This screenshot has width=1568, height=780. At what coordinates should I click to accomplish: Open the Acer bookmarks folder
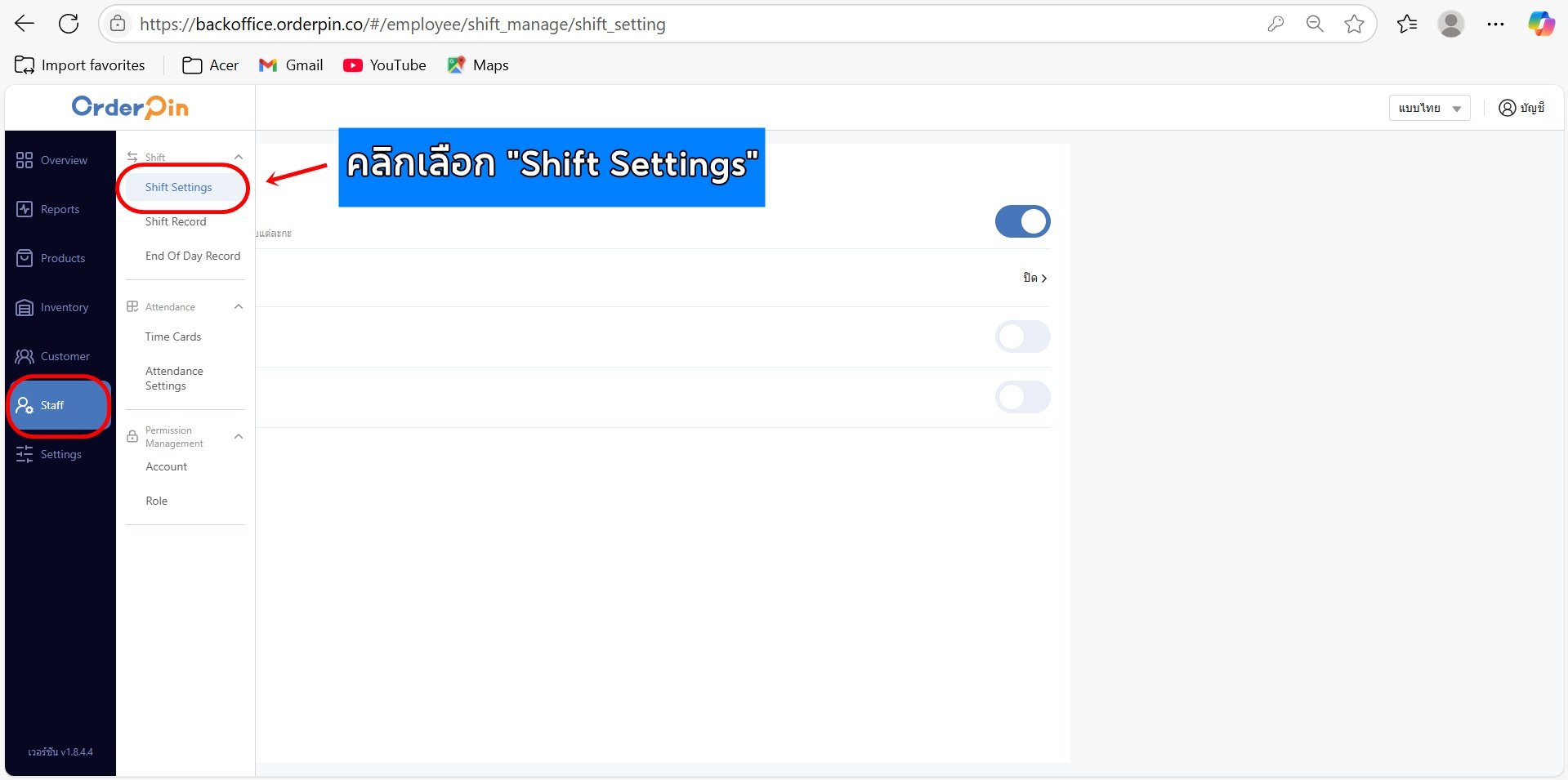211,65
